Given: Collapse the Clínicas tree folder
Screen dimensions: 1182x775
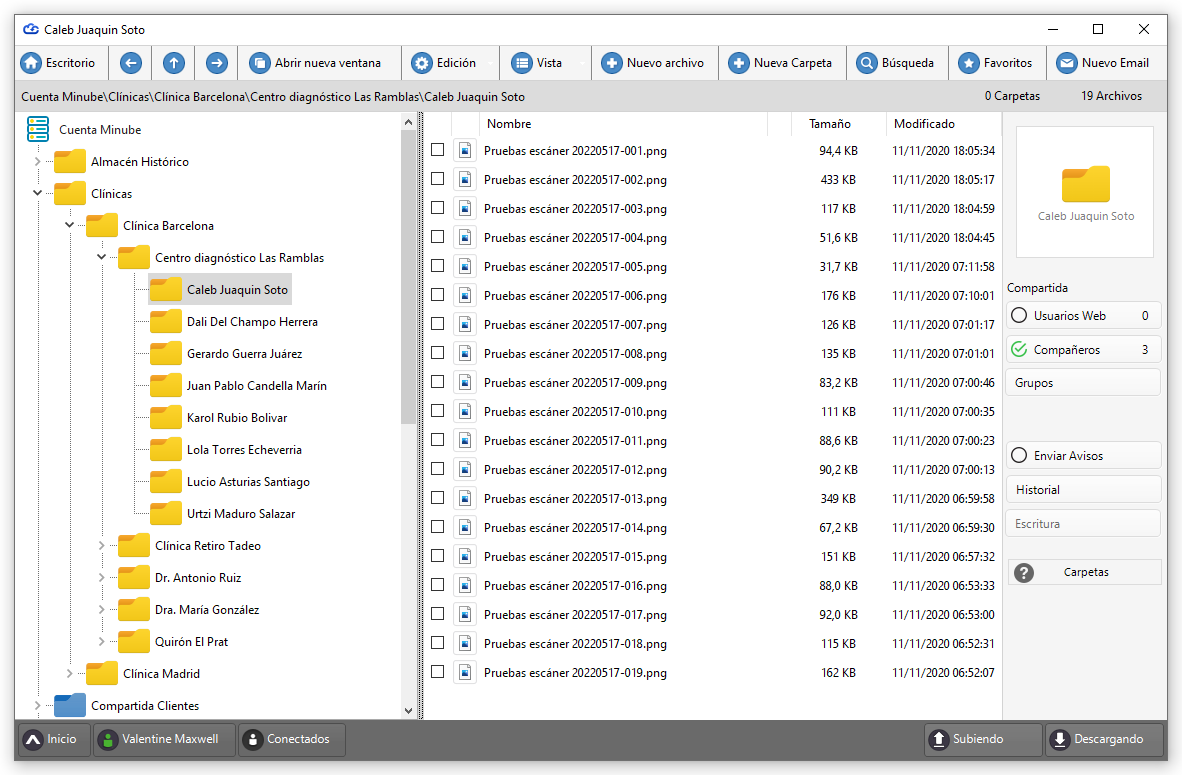Looking at the screenshot, I should point(38,193).
